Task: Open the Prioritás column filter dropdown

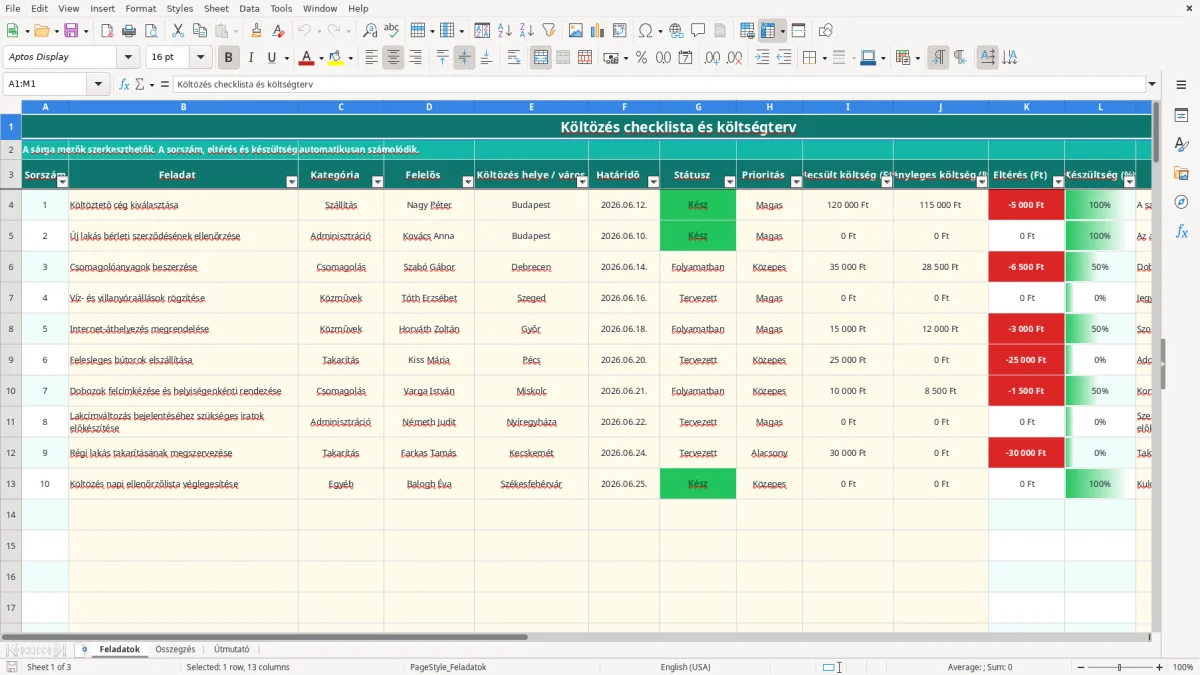Action: pyautogui.click(x=795, y=182)
